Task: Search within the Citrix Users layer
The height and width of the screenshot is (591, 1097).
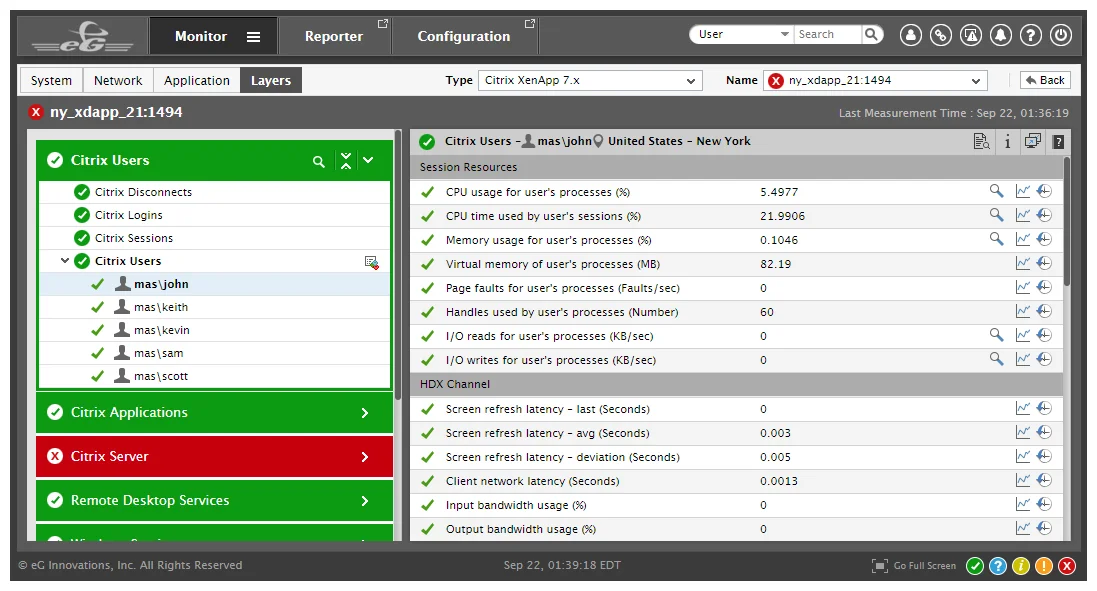Action: click(x=318, y=162)
